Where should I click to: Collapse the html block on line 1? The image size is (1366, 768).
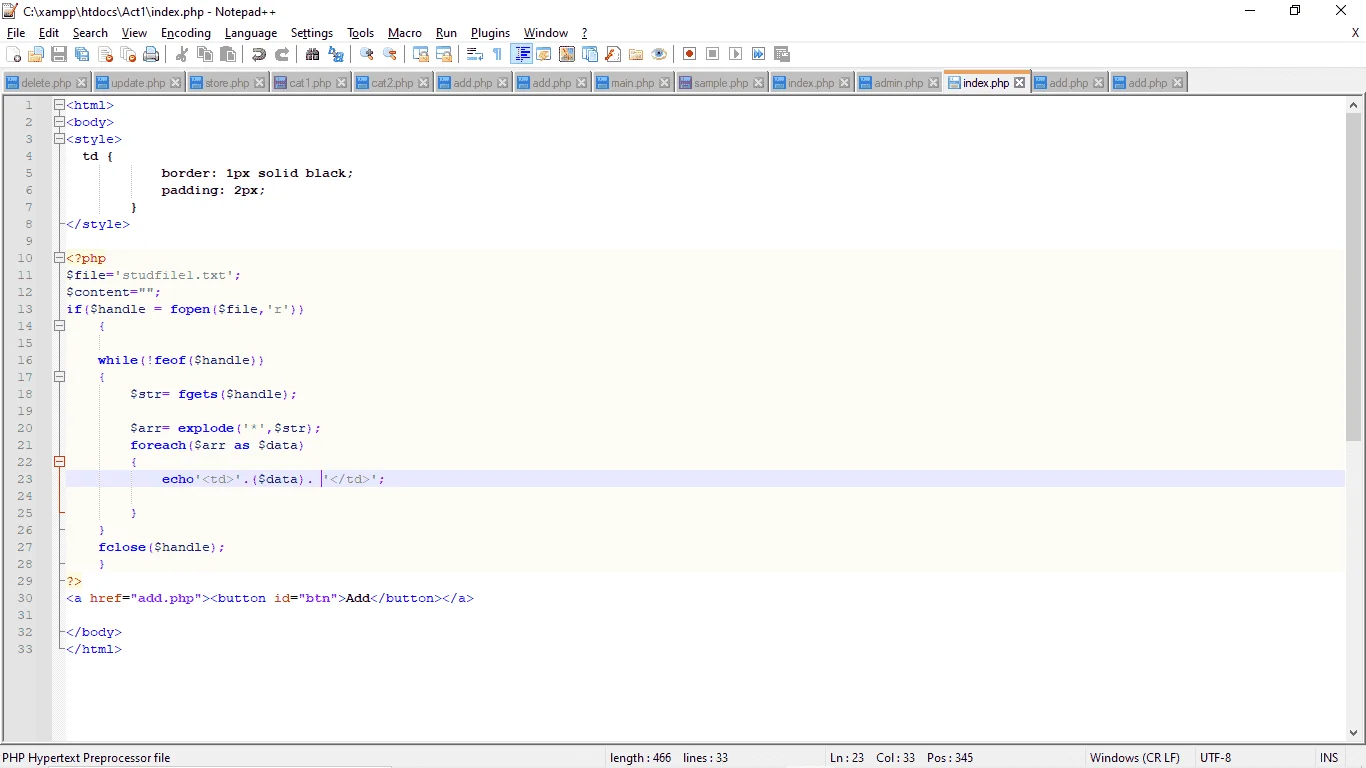click(x=59, y=105)
